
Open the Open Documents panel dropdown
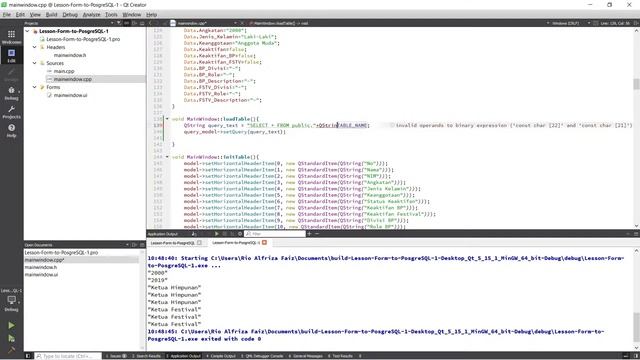click(x=127, y=245)
